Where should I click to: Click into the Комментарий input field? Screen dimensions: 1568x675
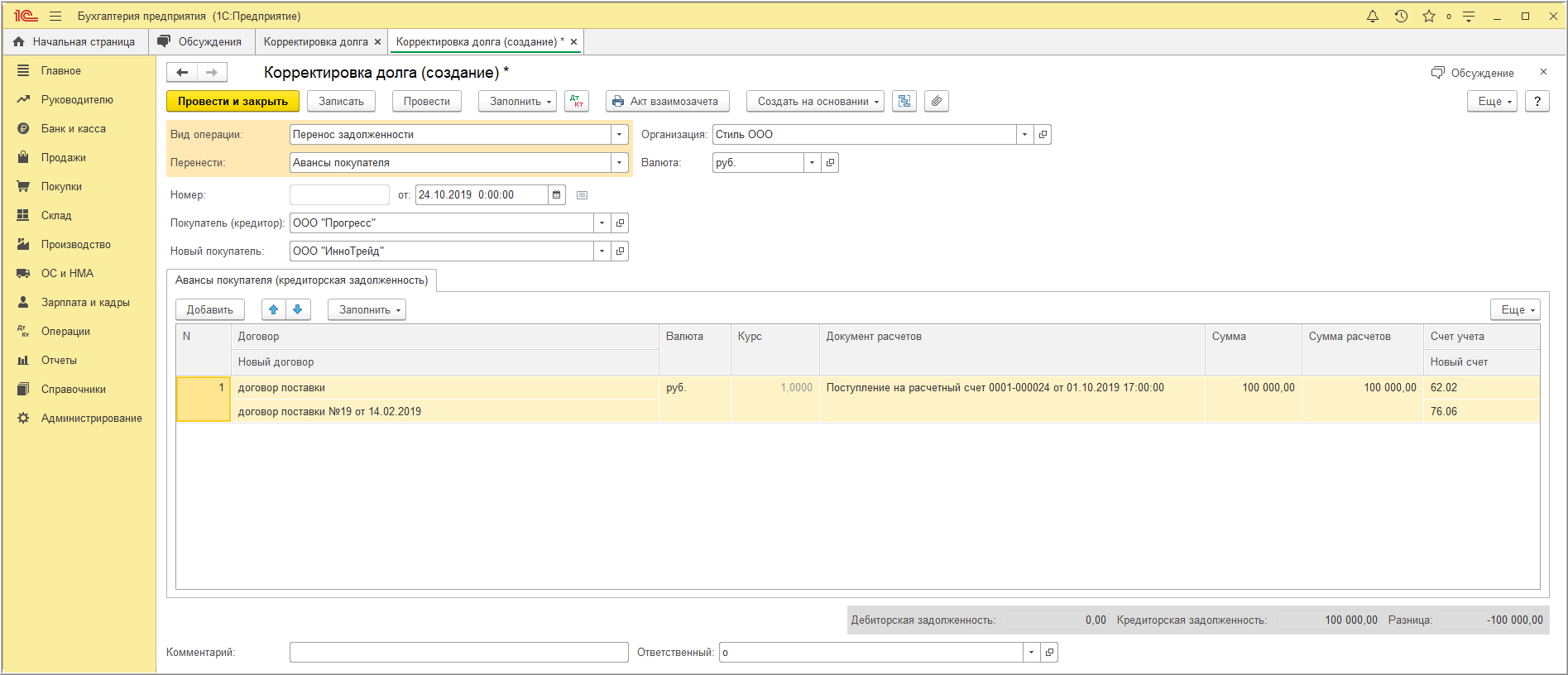coord(458,653)
